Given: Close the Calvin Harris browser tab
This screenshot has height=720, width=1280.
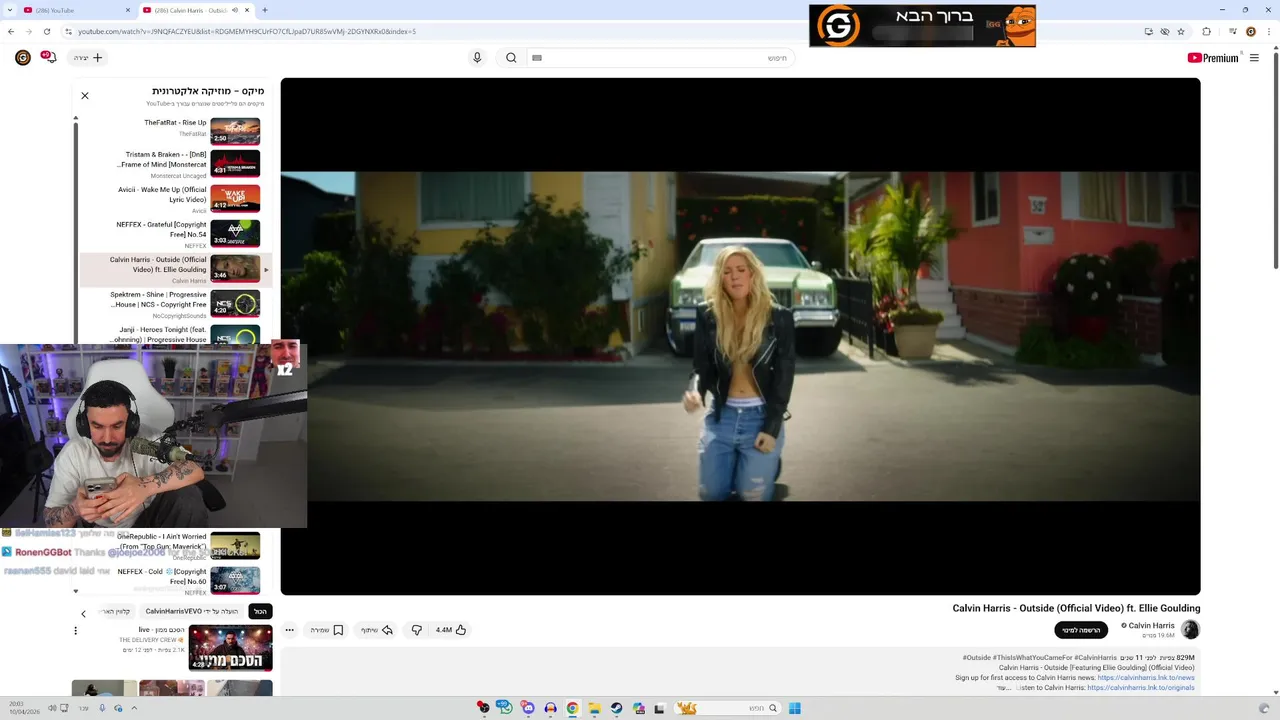Looking at the screenshot, I should click(247, 10).
